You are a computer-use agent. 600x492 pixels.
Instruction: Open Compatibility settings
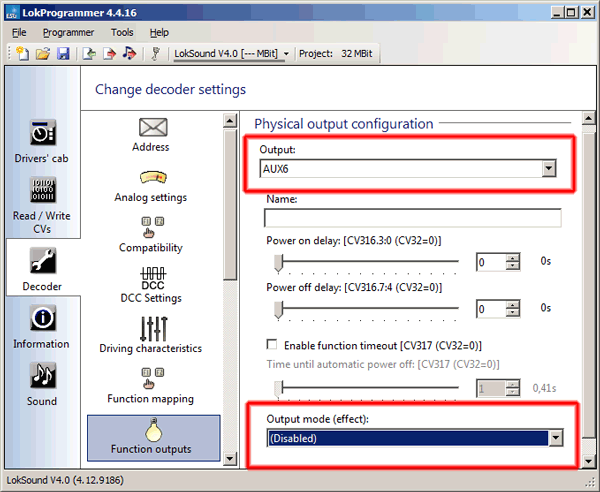click(x=151, y=235)
